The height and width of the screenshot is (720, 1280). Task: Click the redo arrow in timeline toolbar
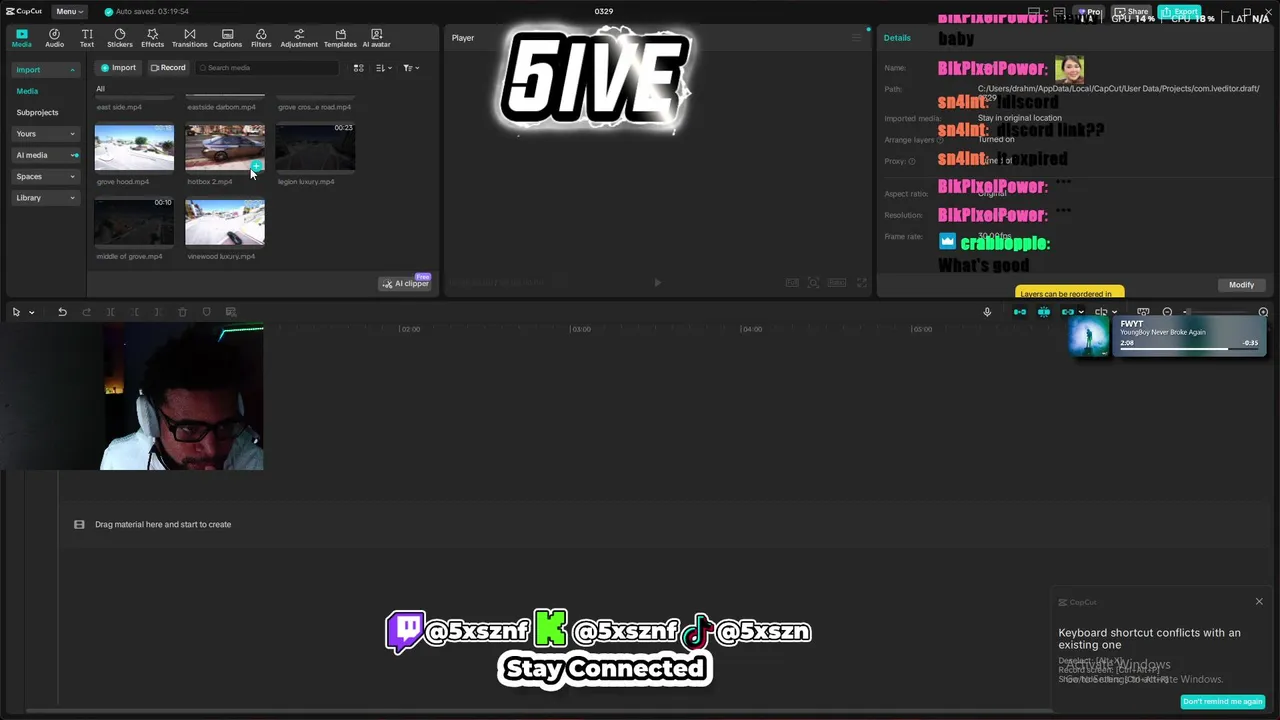(86, 312)
